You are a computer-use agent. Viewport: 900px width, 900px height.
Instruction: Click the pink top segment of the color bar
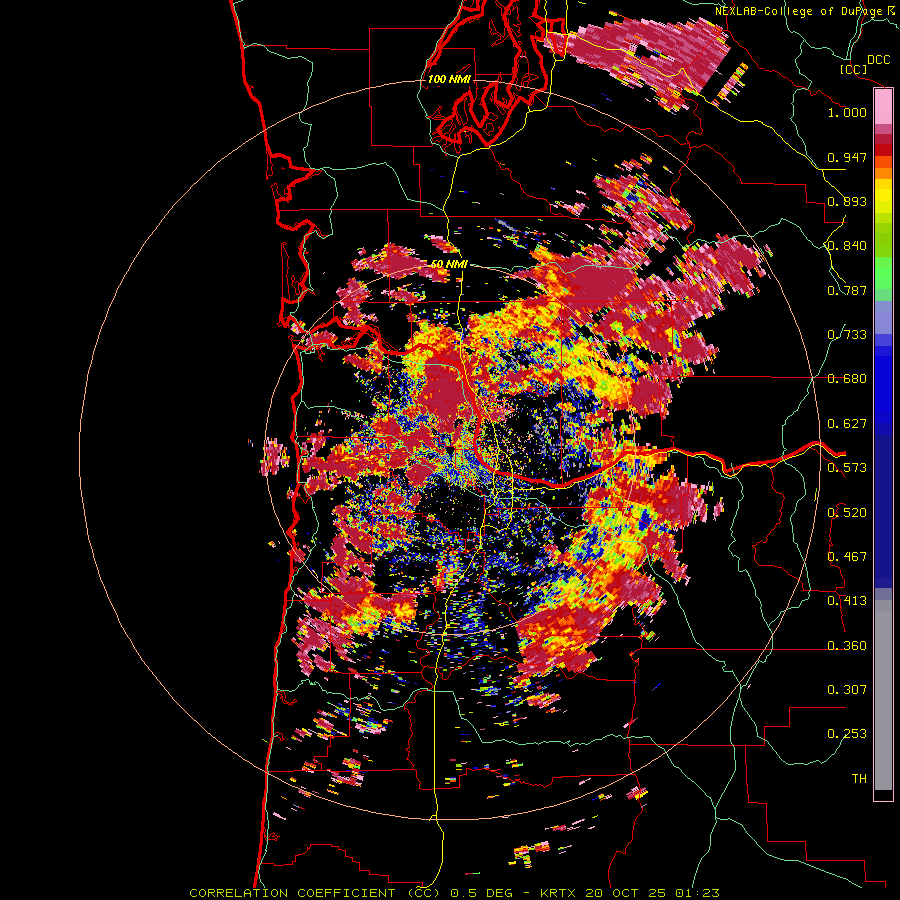[x=883, y=107]
